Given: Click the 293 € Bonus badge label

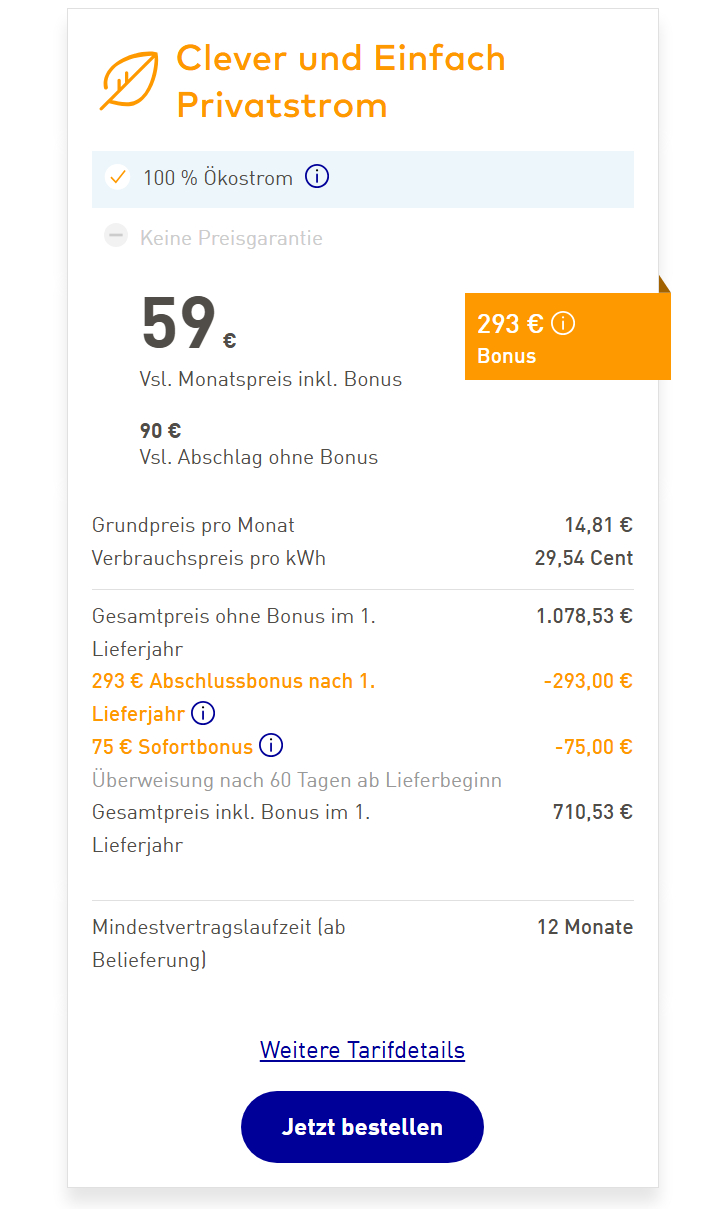Looking at the screenshot, I should (x=507, y=356).
